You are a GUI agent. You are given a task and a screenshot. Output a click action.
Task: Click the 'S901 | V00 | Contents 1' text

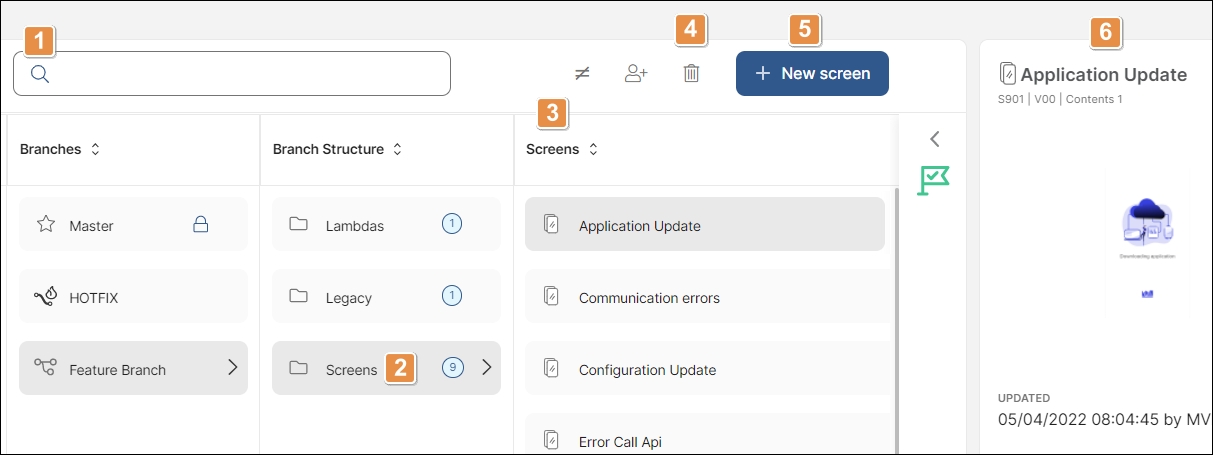click(1060, 99)
